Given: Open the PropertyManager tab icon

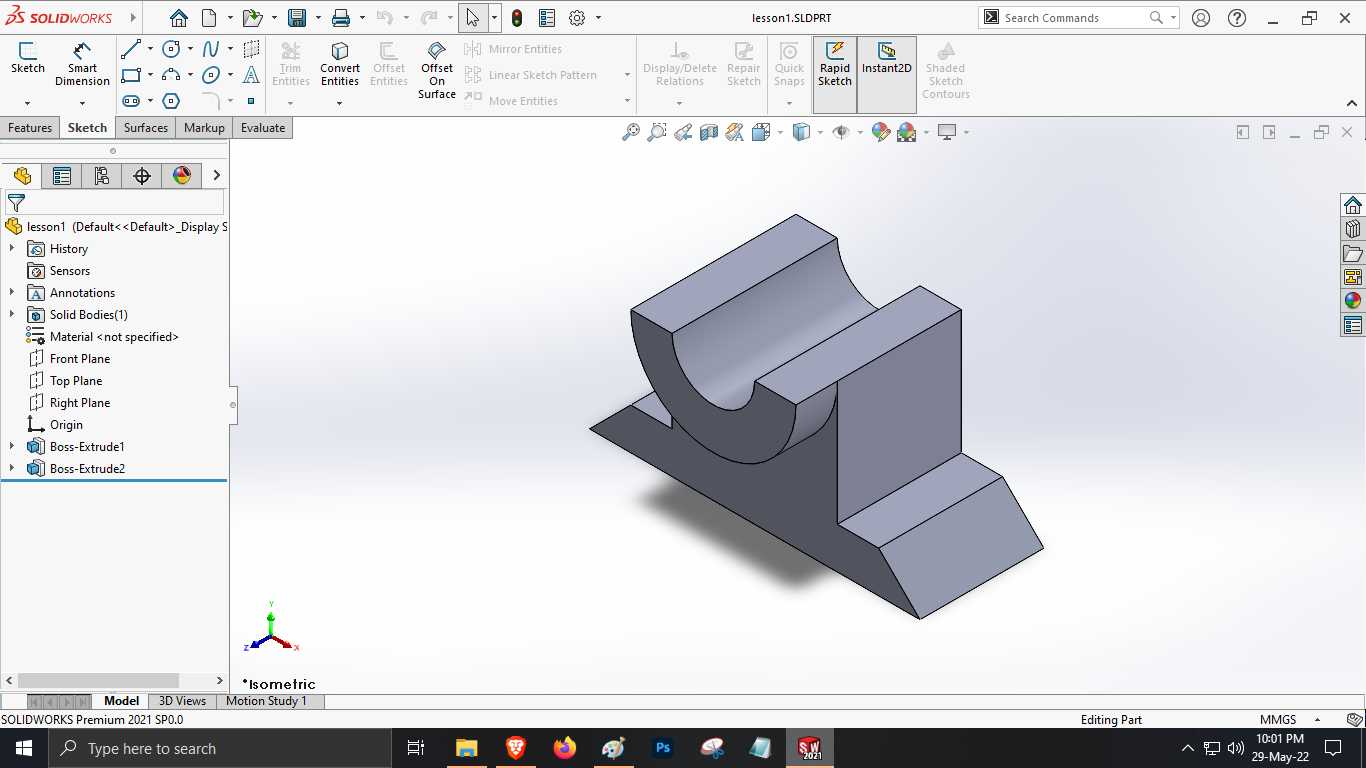Looking at the screenshot, I should 62,176.
